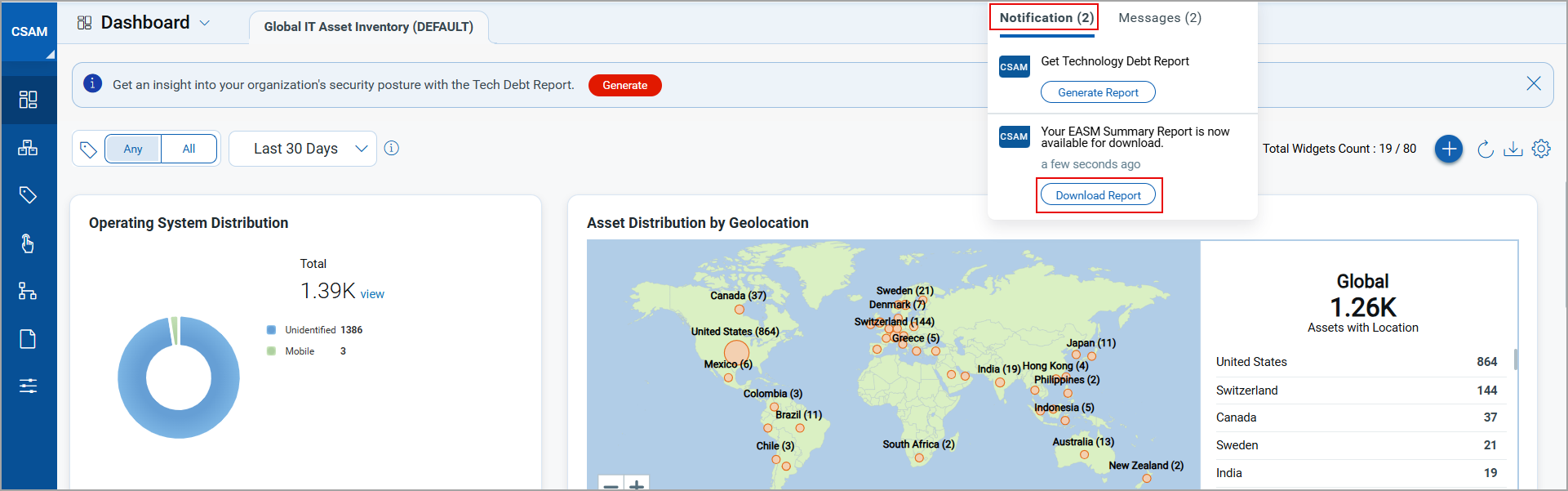
Task: Select the Any tag filter toggle
Action: point(133,149)
